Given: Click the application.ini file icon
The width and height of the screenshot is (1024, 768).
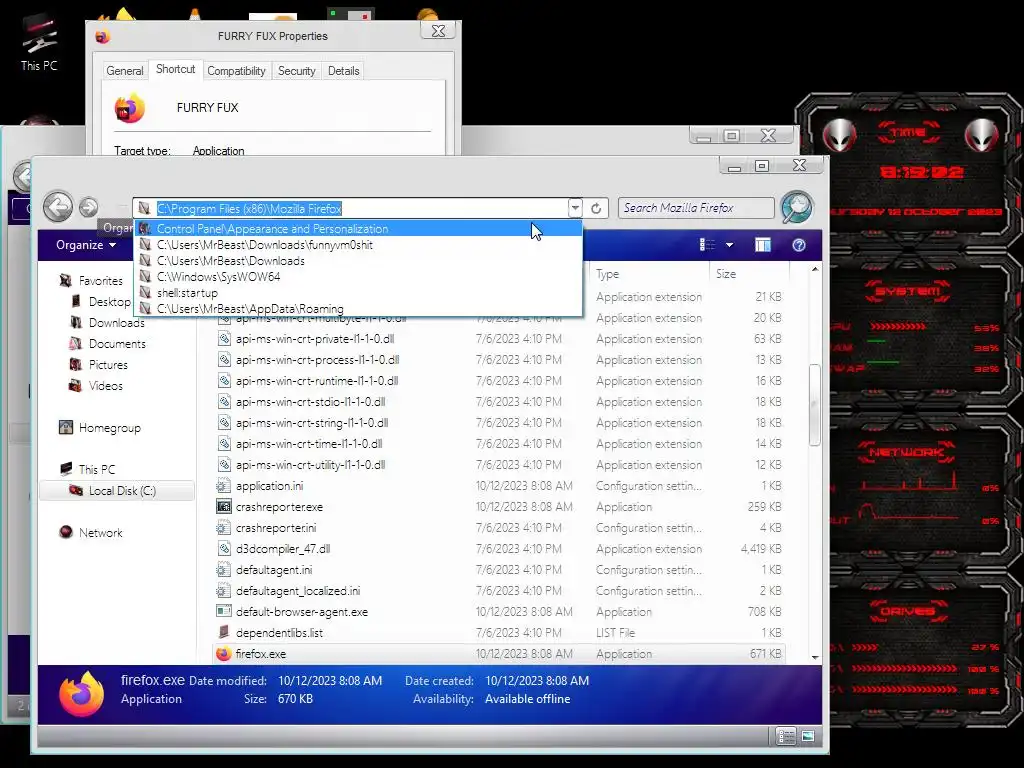Looking at the screenshot, I should pyautogui.click(x=223, y=486).
